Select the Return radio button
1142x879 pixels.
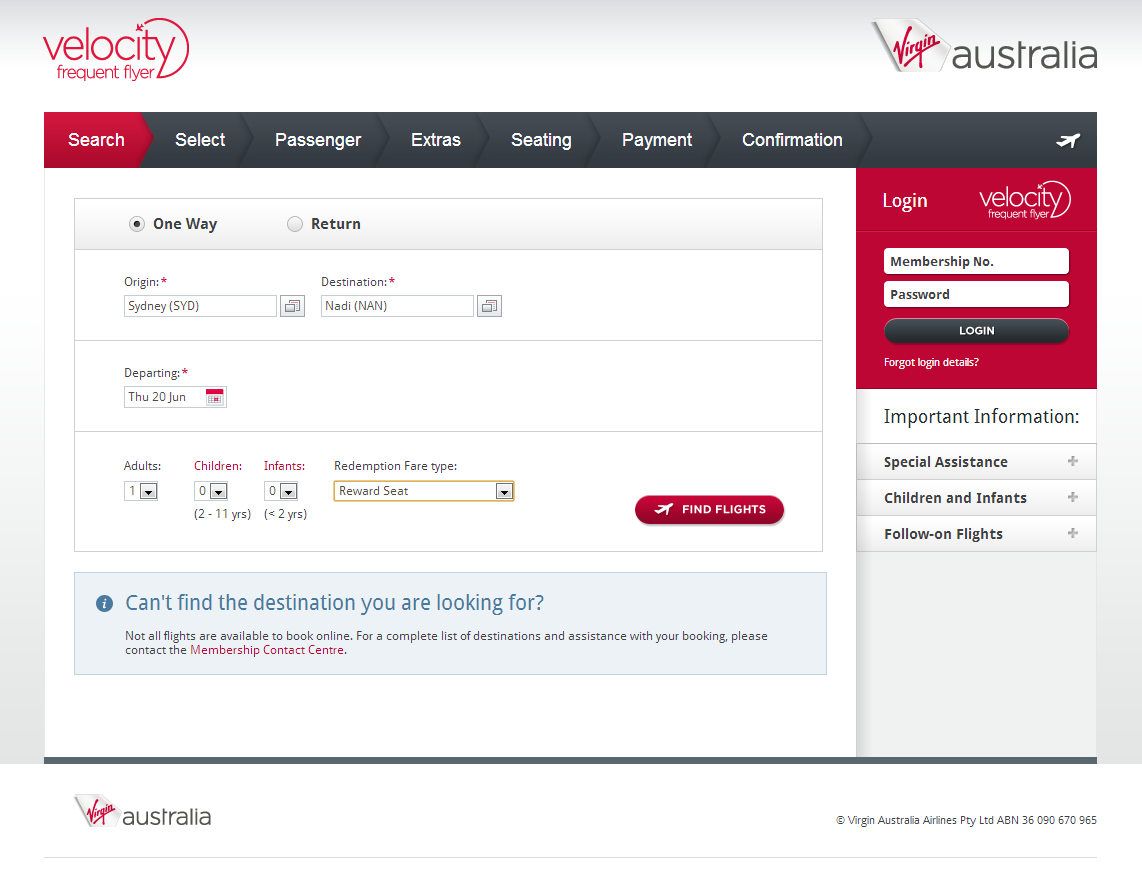coord(295,224)
